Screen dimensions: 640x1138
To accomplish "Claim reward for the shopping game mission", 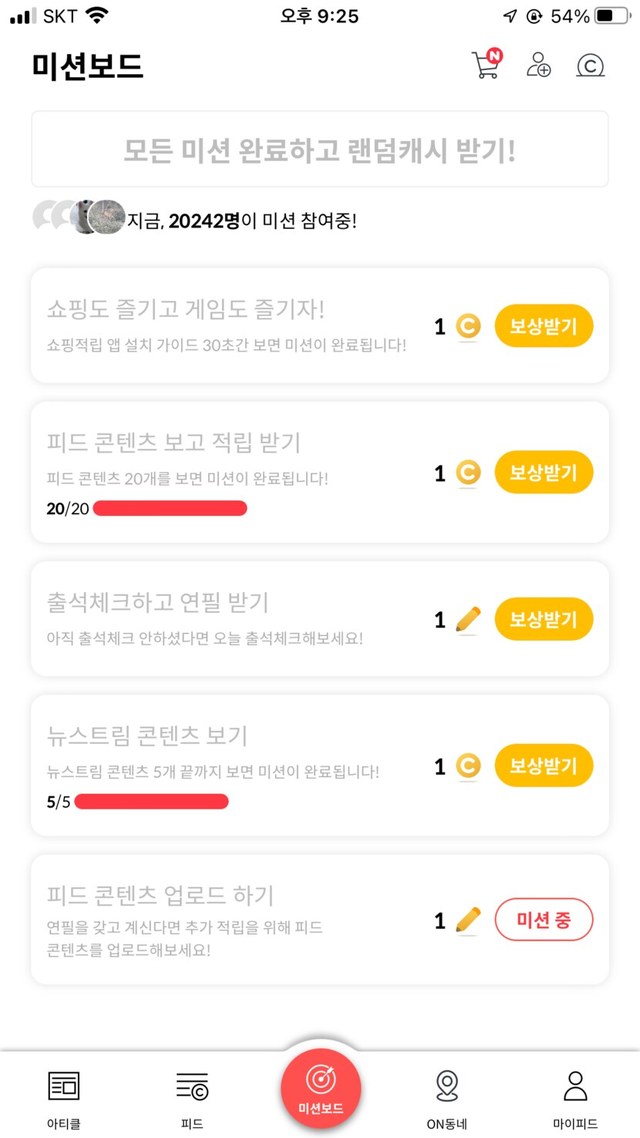I will point(543,326).
